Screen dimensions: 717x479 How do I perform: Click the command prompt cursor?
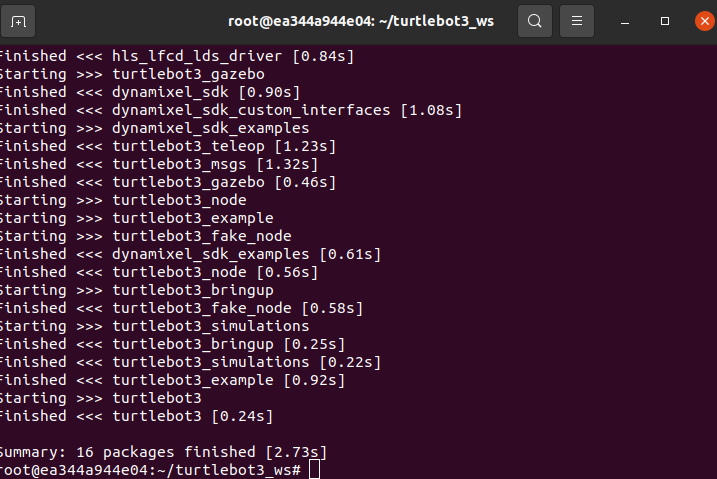(x=315, y=469)
